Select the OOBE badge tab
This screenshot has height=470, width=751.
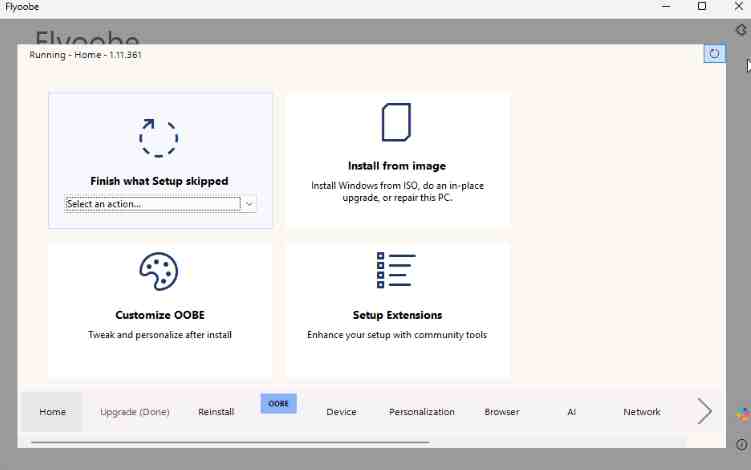point(278,404)
